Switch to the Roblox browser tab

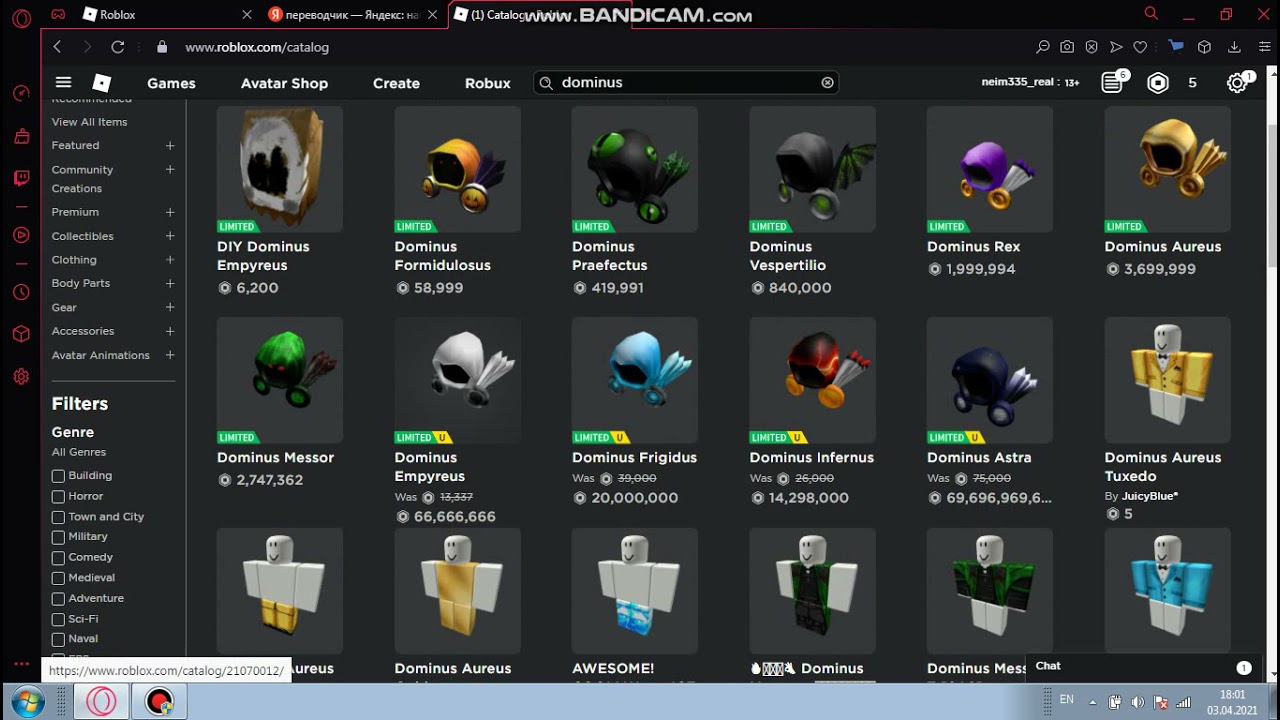165,15
